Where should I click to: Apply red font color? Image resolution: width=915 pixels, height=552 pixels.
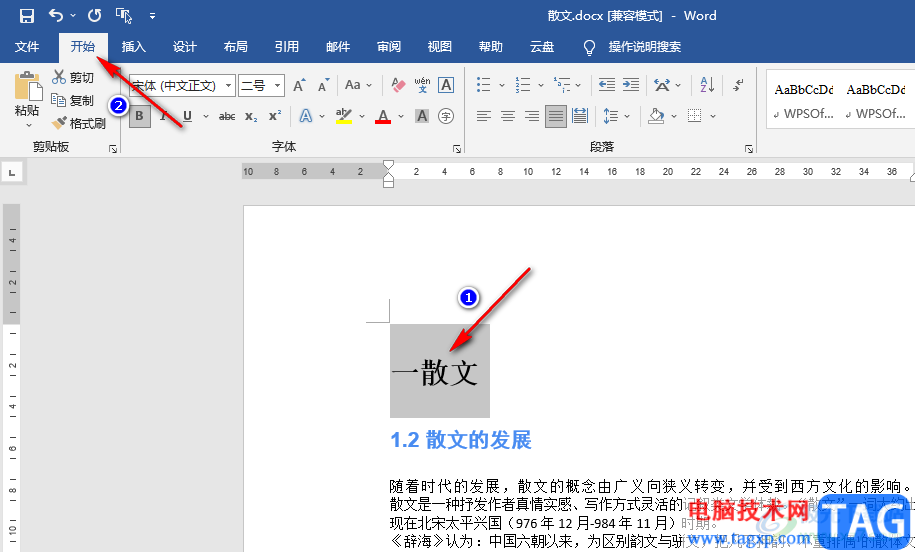[x=383, y=116]
